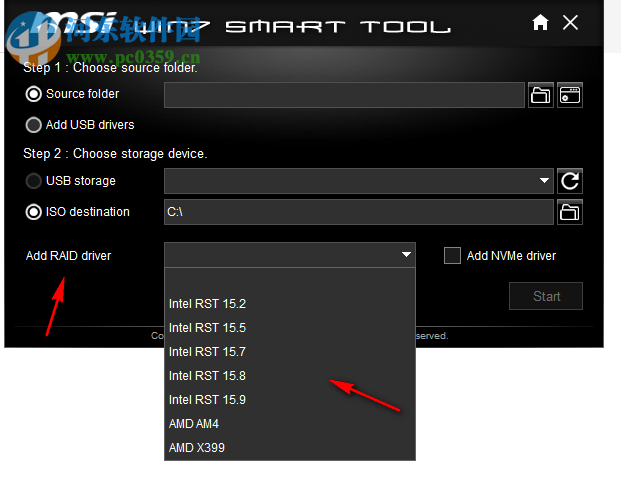The height and width of the screenshot is (486, 621).
Task: Select Intel RST 15.8 in dropdown
Action: [x=290, y=376]
